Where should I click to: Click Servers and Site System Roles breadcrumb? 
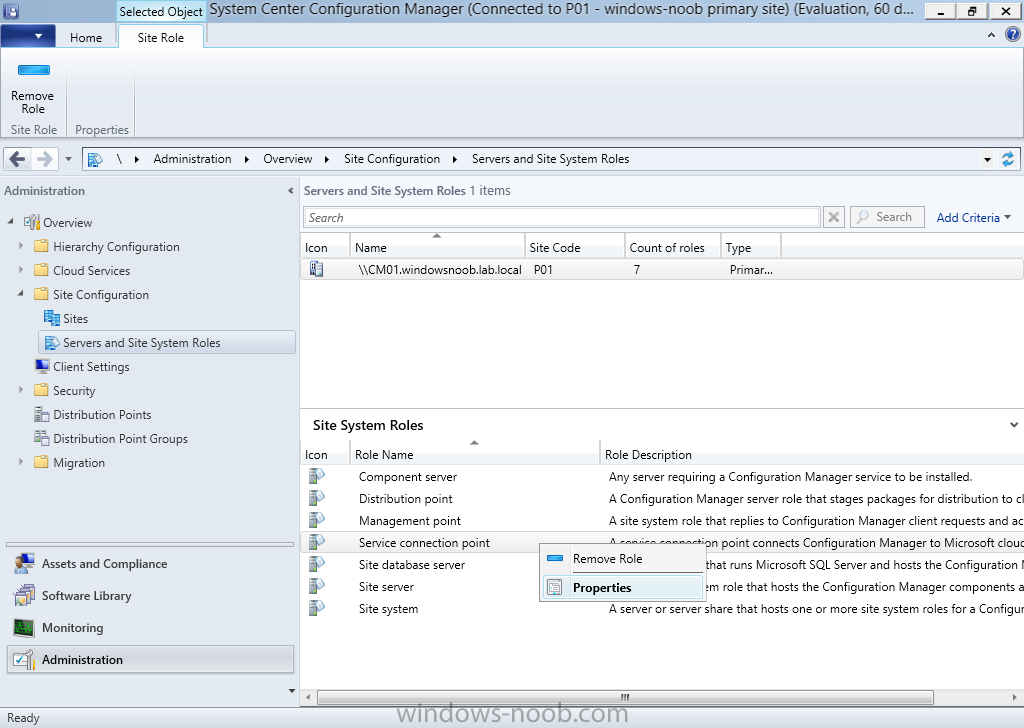pyautogui.click(x=551, y=159)
